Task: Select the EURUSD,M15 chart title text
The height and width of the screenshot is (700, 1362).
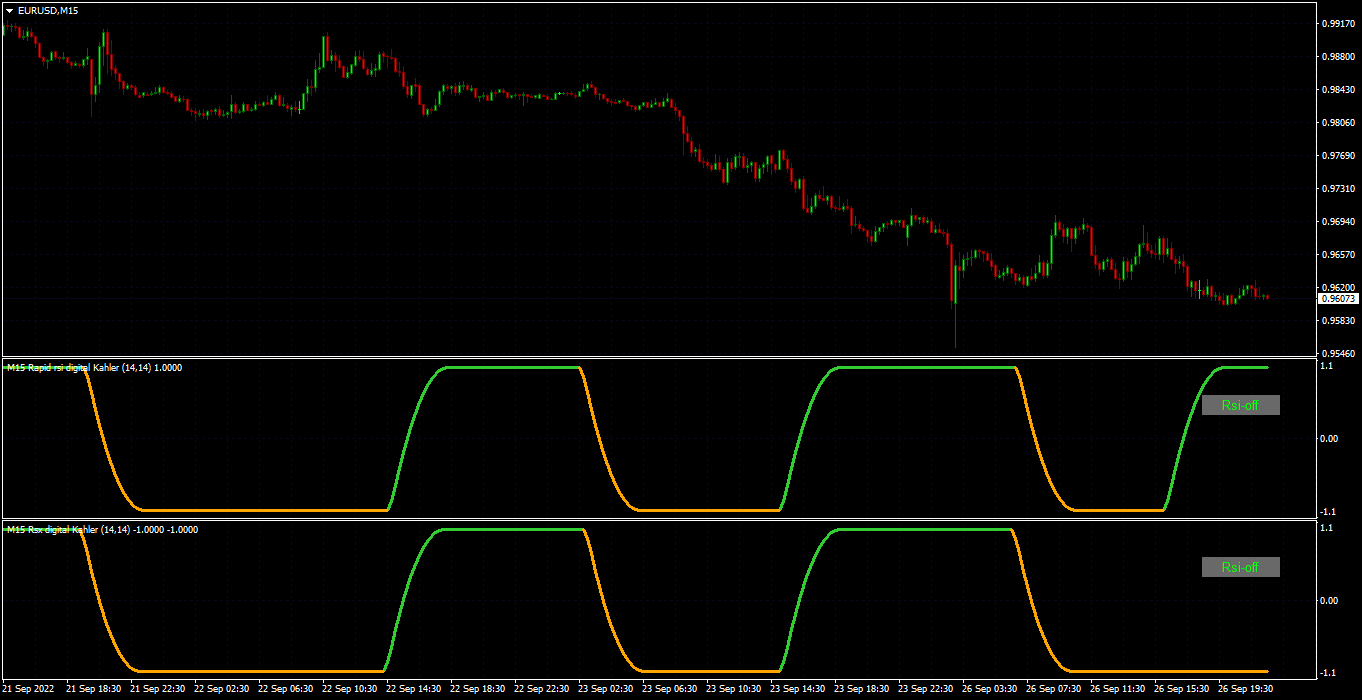Action: [x=48, y=10]
